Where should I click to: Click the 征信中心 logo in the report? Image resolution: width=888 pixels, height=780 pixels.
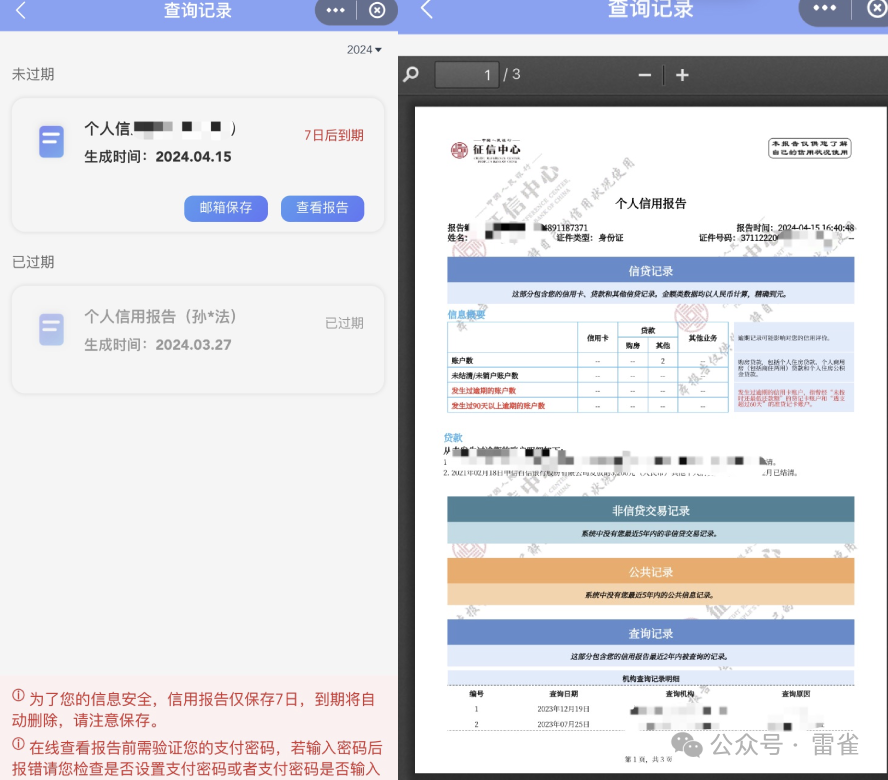point(485,151)
